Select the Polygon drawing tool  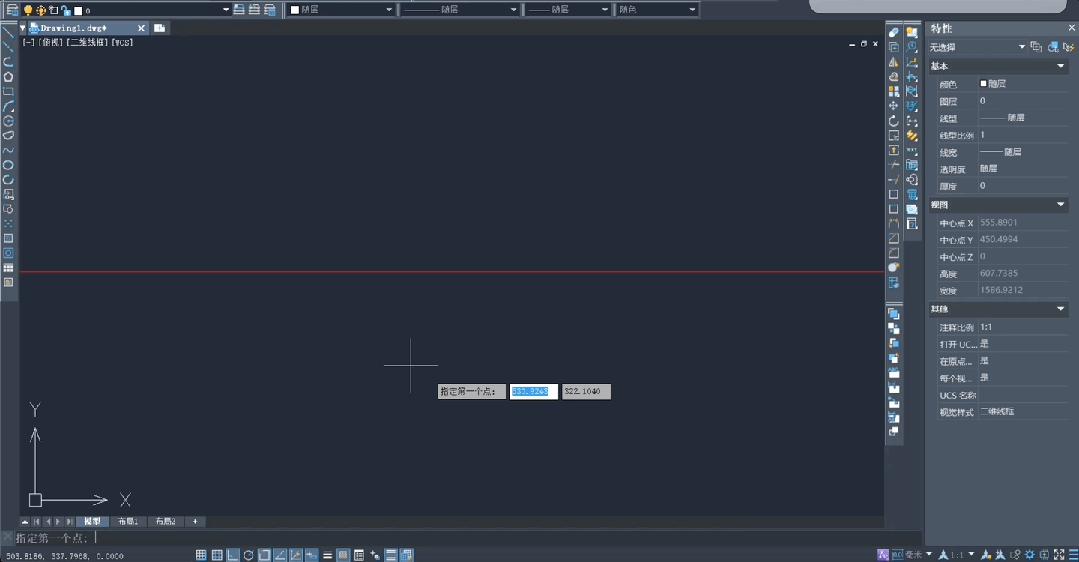[8, 77]
